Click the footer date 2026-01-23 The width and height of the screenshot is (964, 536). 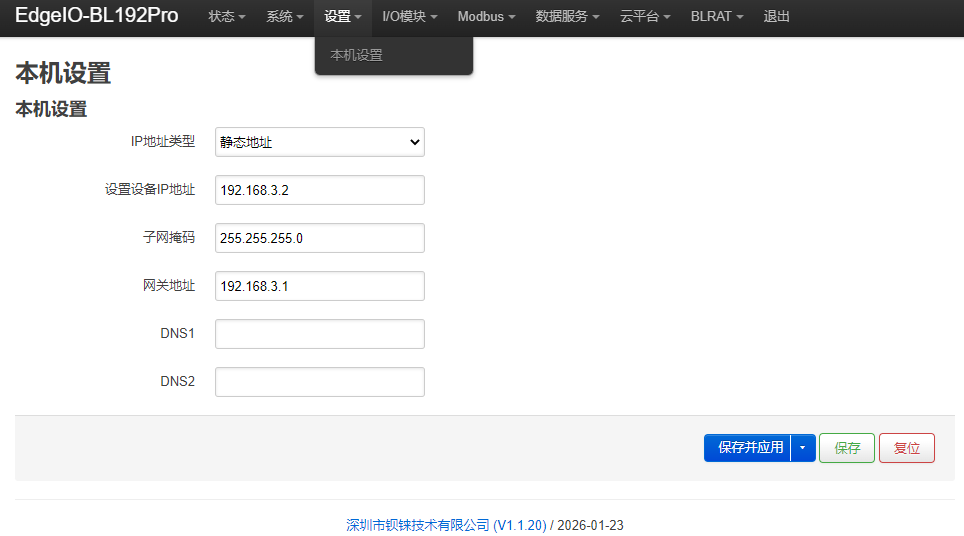click(x=590, y=526)
